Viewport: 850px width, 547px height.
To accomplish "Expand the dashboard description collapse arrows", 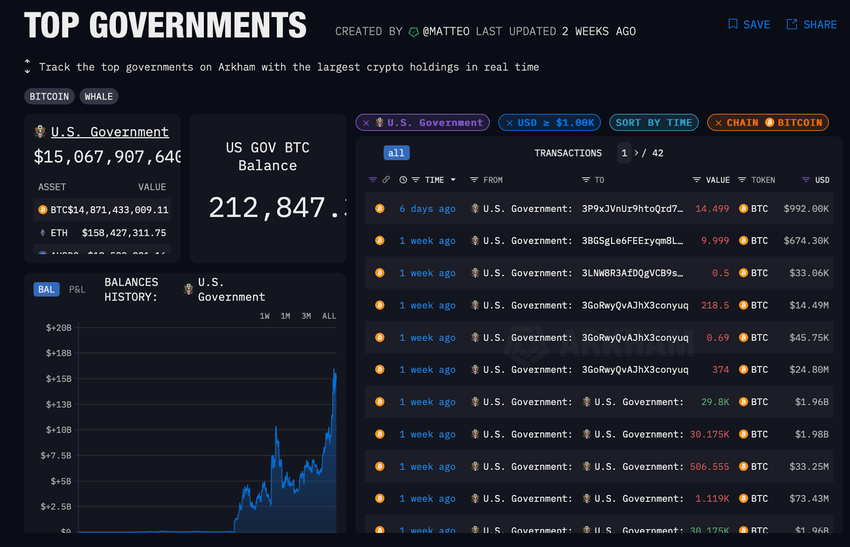I will [28, 67].
